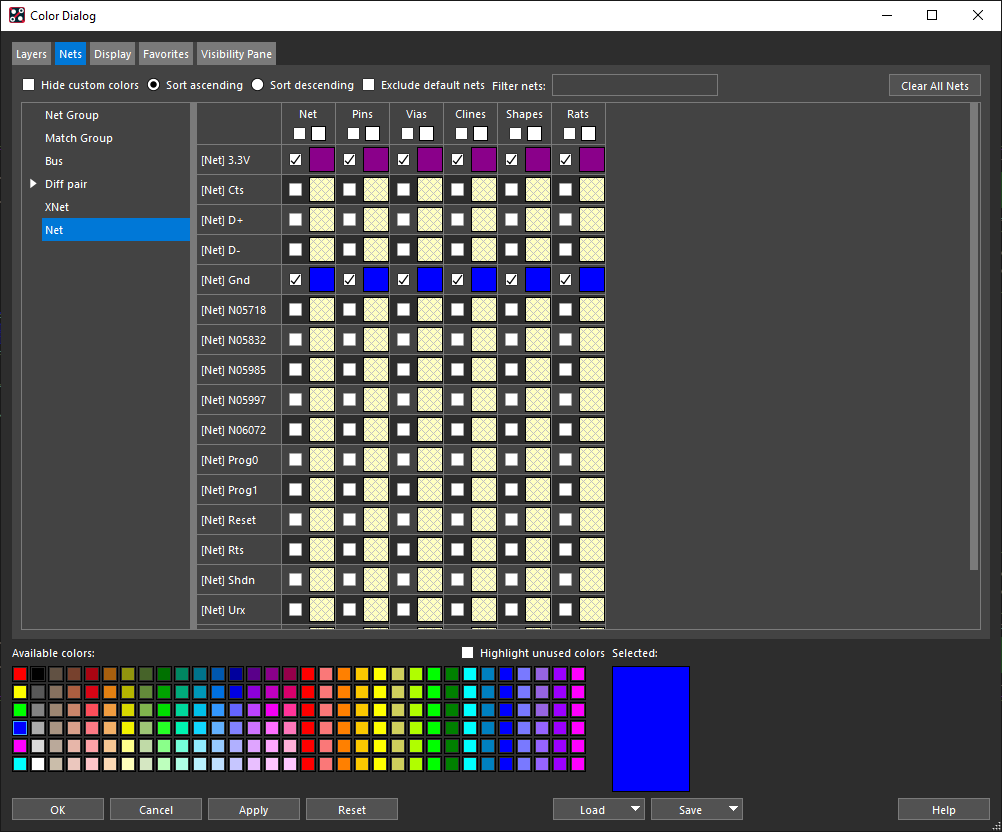Click the Vias color swatch in Cts row
This screenshot has height=832, width=1002.
(430, 190)
